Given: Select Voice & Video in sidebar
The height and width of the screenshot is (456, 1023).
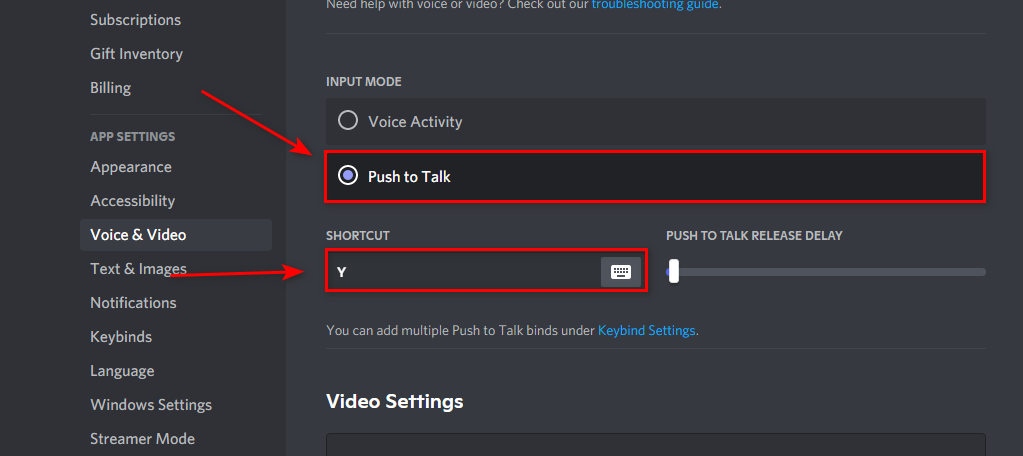Looking at the screenshot, I should click(138, 235).
